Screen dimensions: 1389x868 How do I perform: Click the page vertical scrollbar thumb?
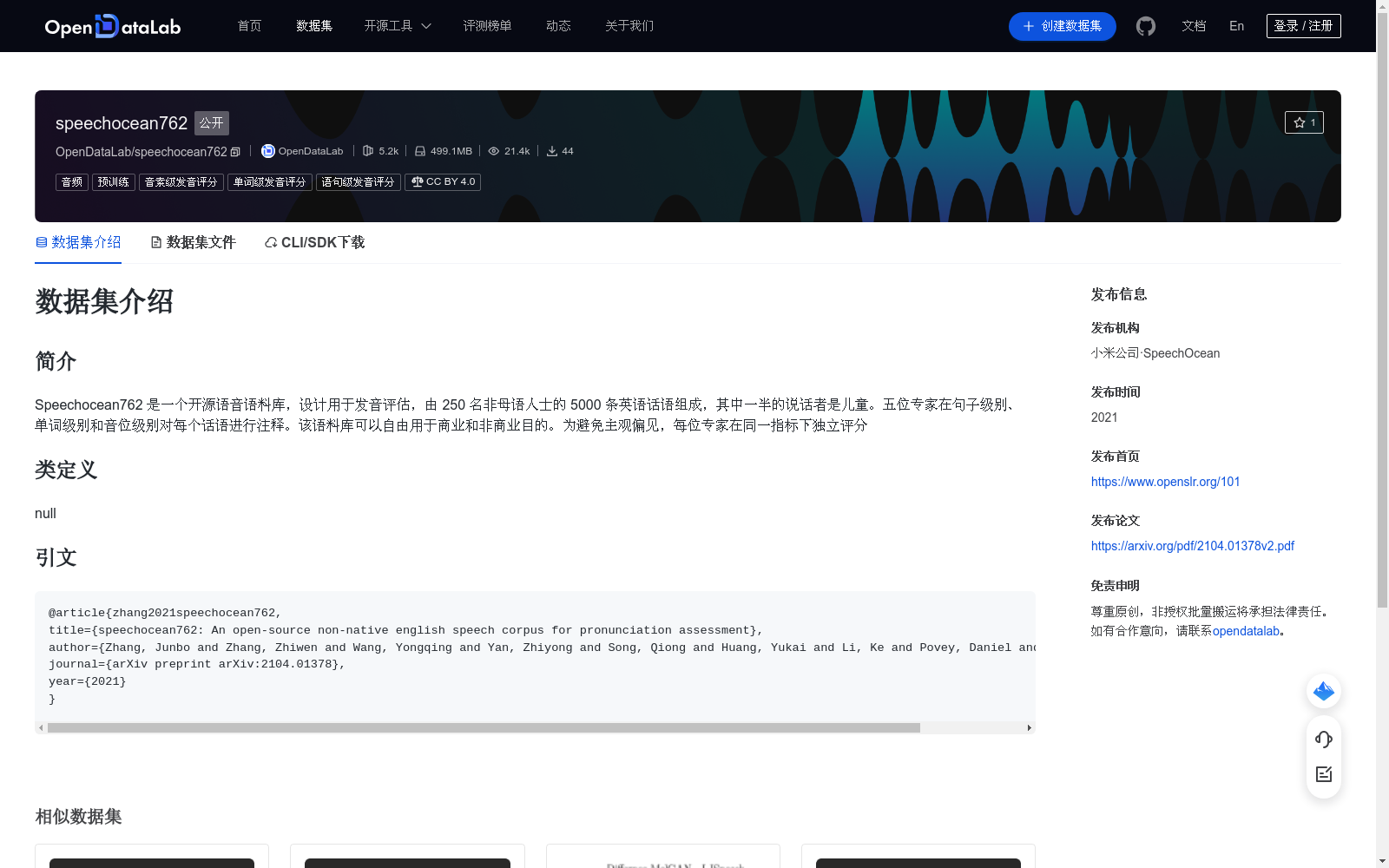click(x=1382, y=310)
